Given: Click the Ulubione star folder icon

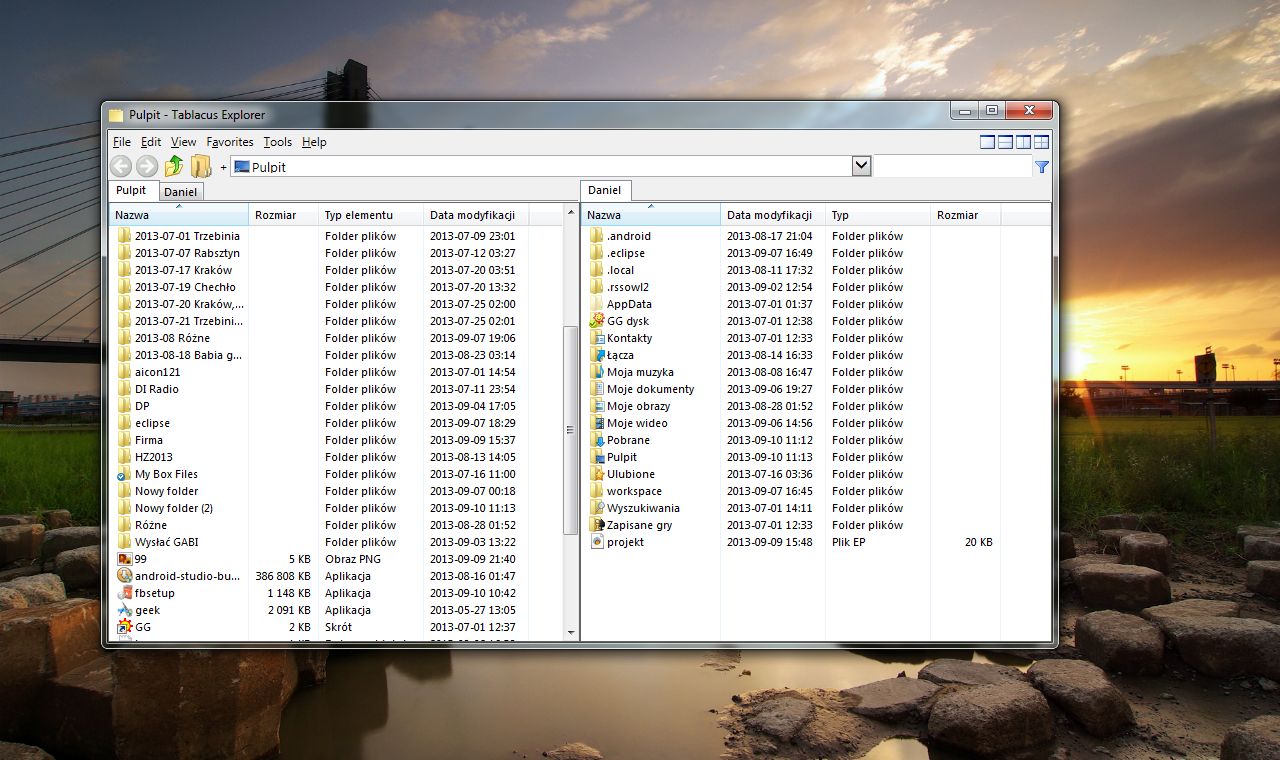Looking at the screenshot, I should pyautogui.click(x=597, y=474).
